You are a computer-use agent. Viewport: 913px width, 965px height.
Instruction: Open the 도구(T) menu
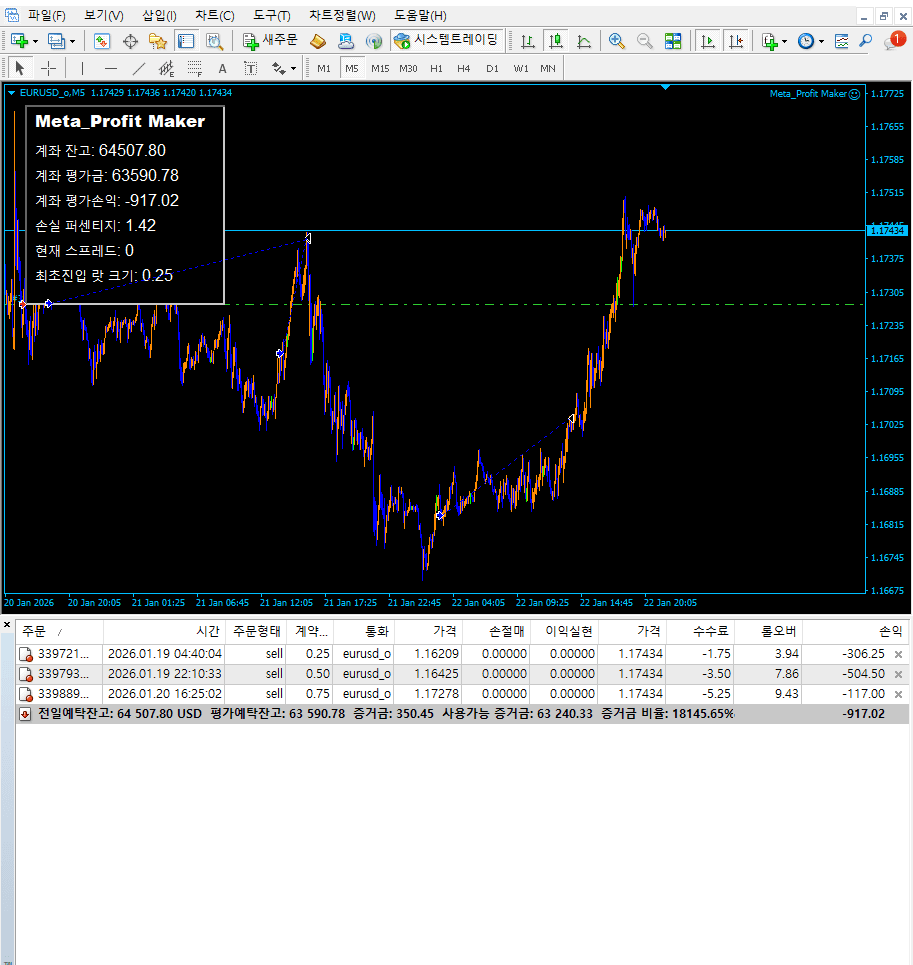click(271, 15)
